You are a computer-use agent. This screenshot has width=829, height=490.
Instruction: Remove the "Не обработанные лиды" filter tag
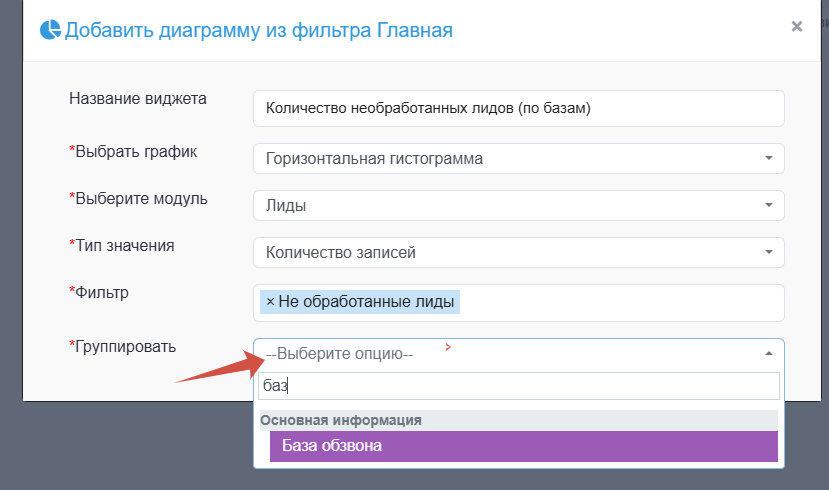point(270,301)
